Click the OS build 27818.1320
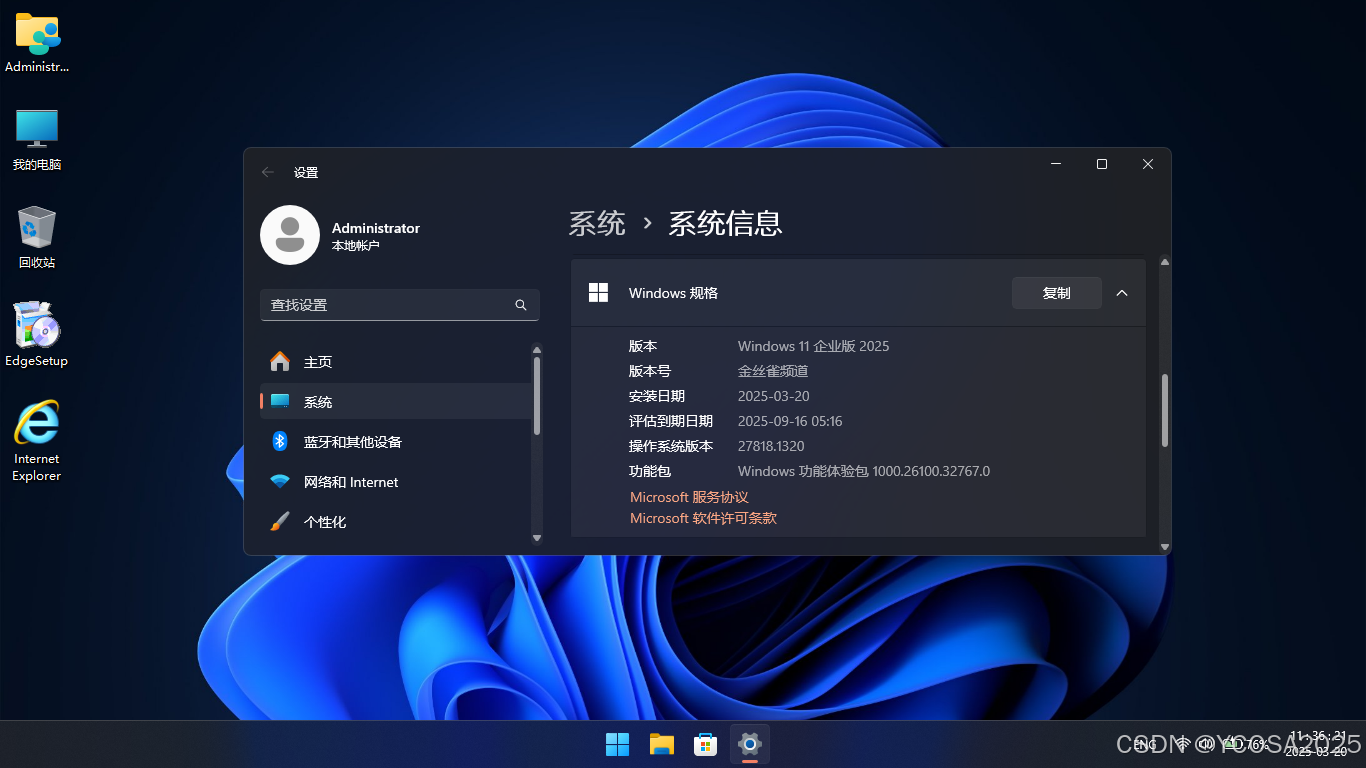This screenshot has height=768, width=1366. coord(771,446)
